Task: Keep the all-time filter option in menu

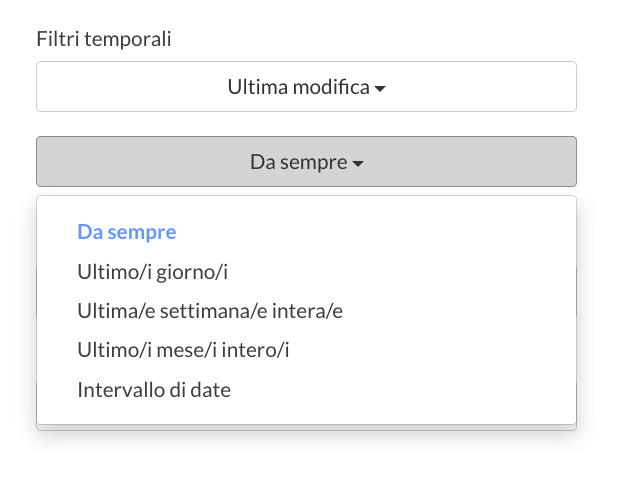Action: 127,232
